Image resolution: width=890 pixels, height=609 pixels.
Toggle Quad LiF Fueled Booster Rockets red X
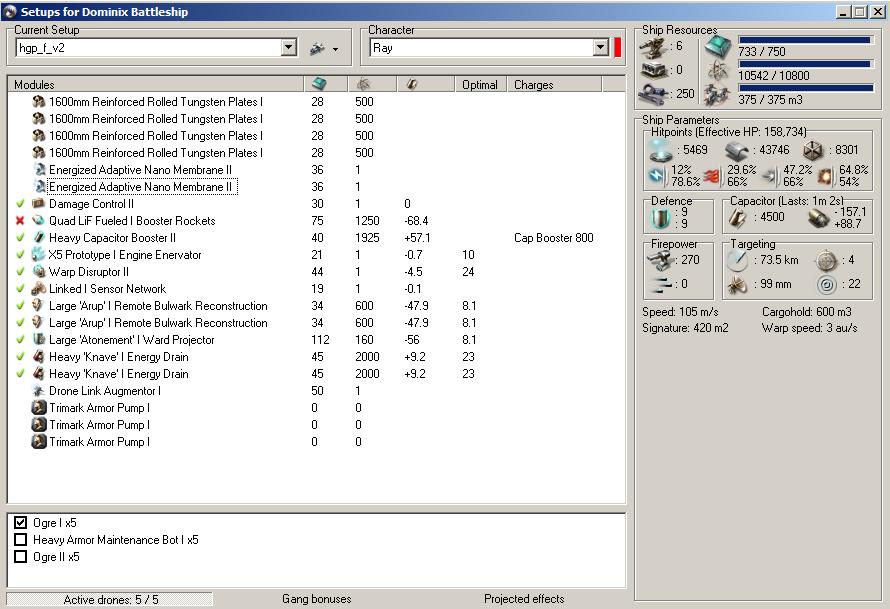pos(20,220)
